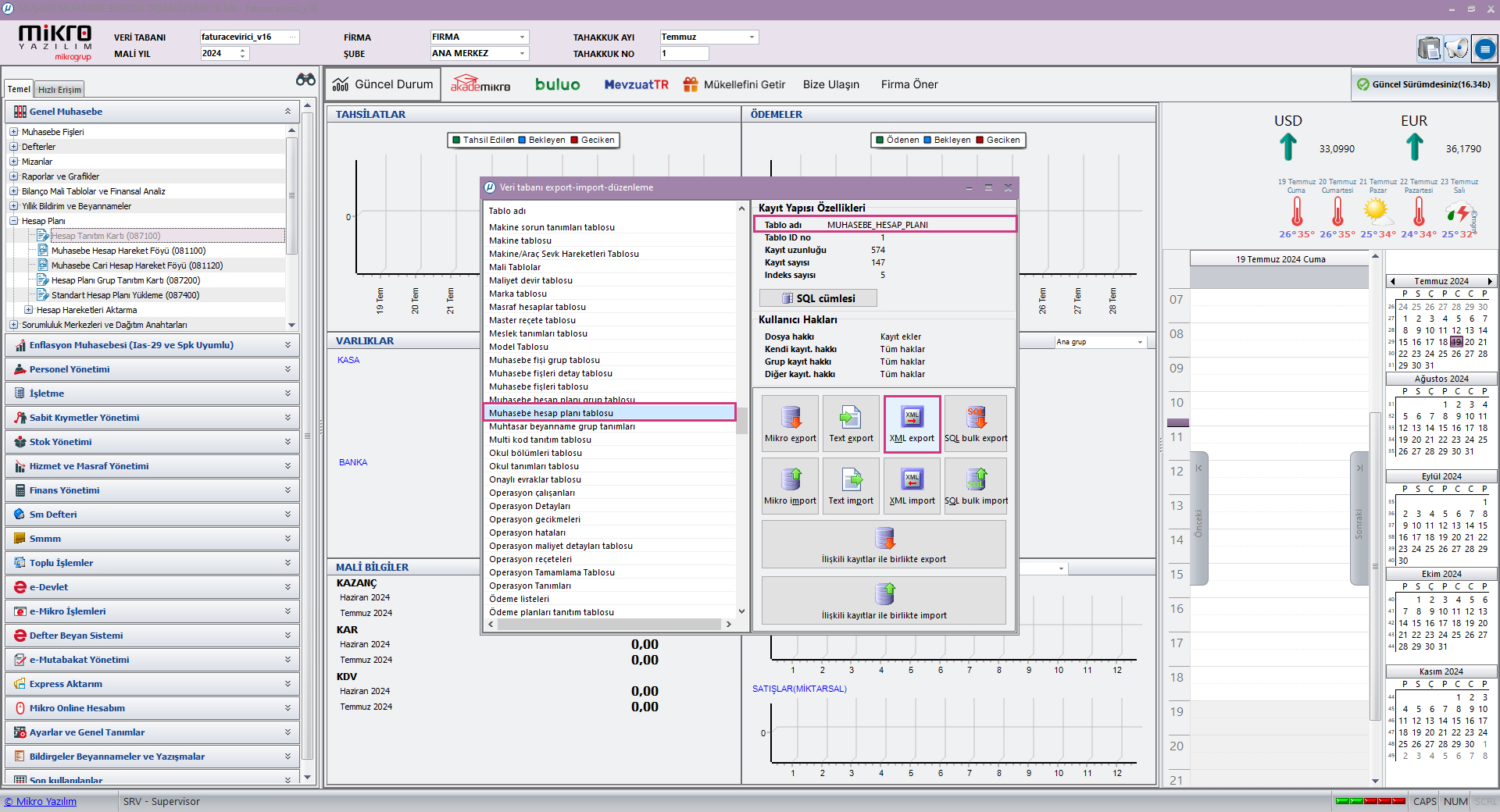Viewport: 1500px width, 812px height.
Task: Select Makine tablosu row
Action: [609, 240]
